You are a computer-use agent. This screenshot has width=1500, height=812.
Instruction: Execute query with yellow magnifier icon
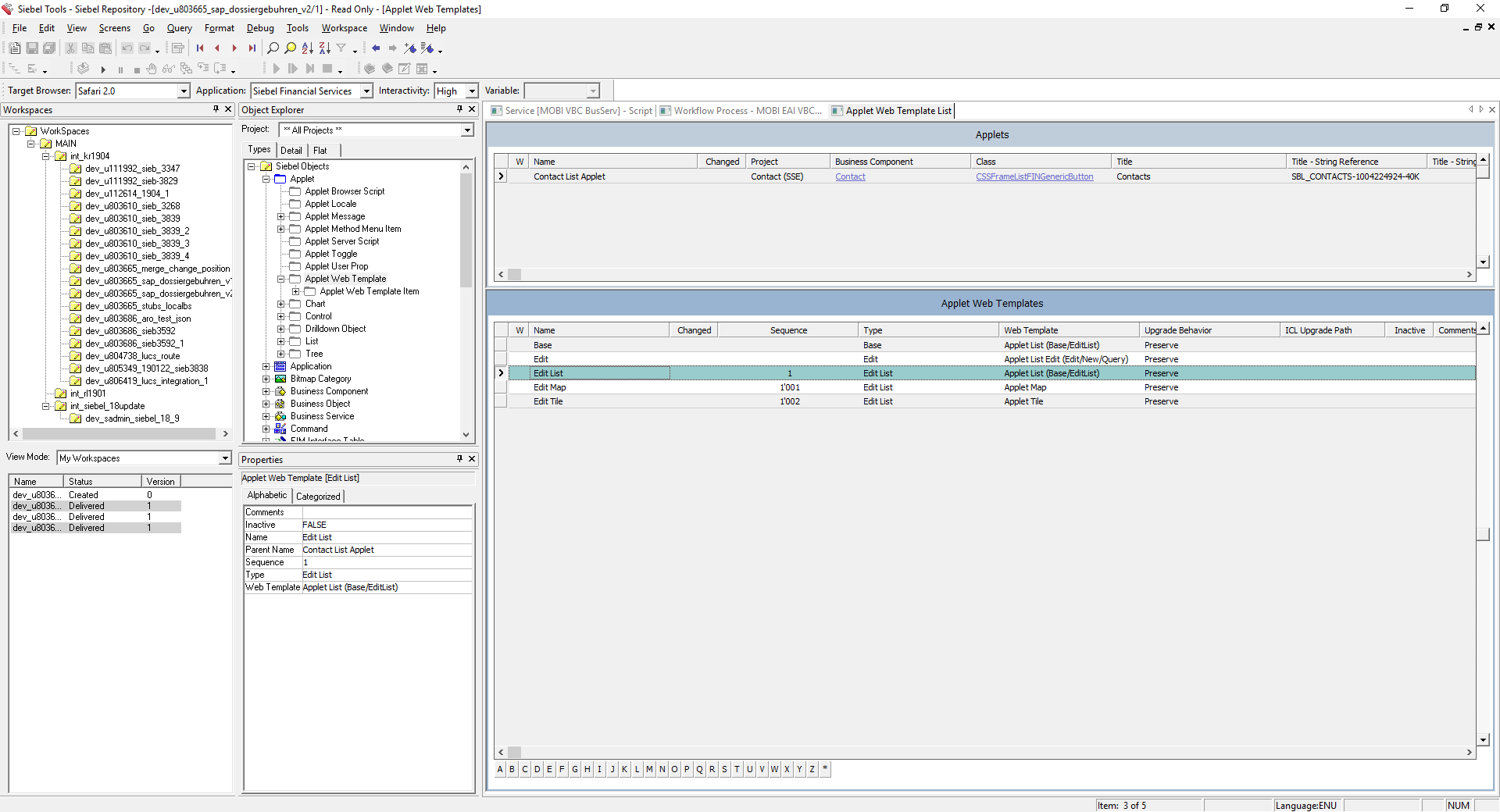tap(290, 48)
